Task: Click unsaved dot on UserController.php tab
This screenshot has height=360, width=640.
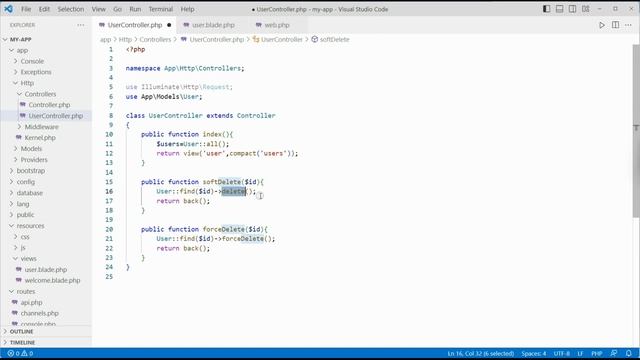Action: point(169,25)
